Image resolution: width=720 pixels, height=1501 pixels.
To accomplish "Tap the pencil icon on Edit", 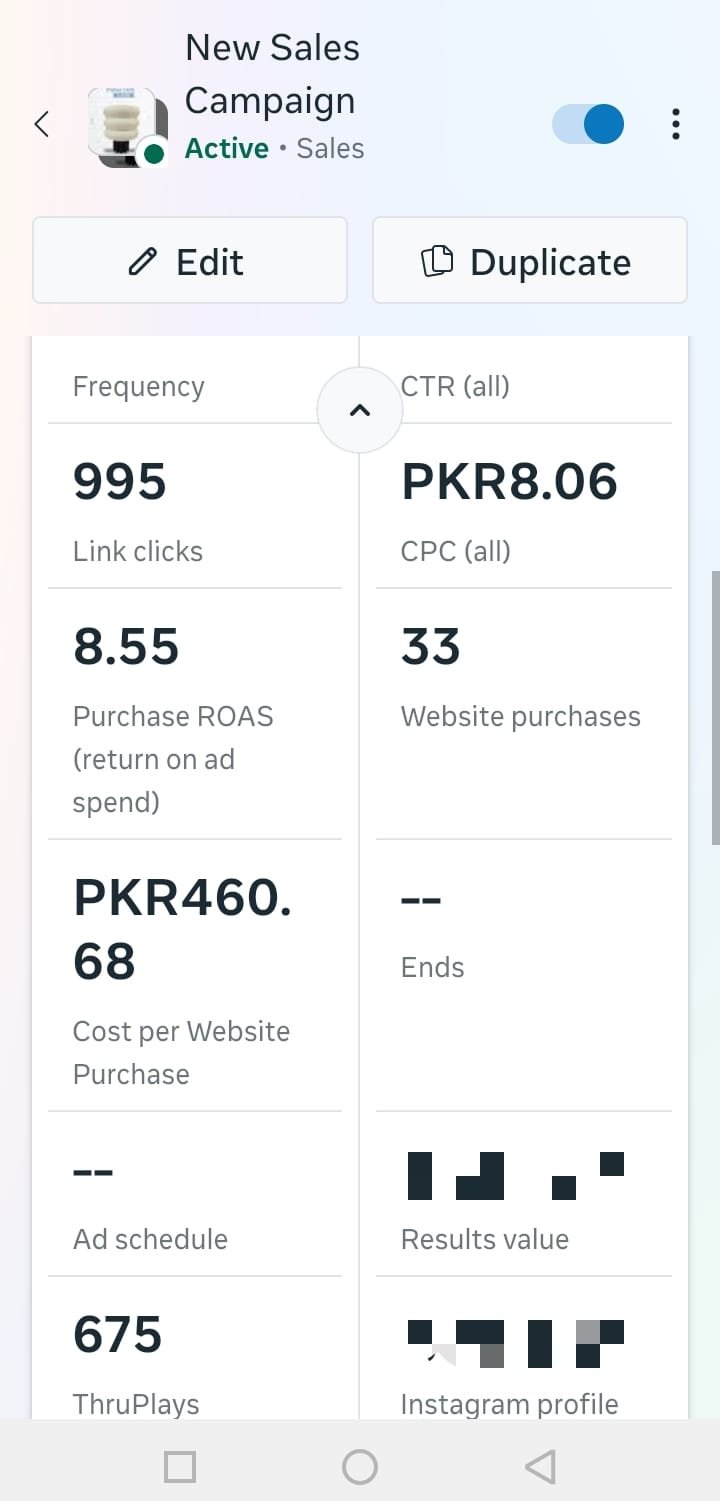I will [x=143, y=262].
